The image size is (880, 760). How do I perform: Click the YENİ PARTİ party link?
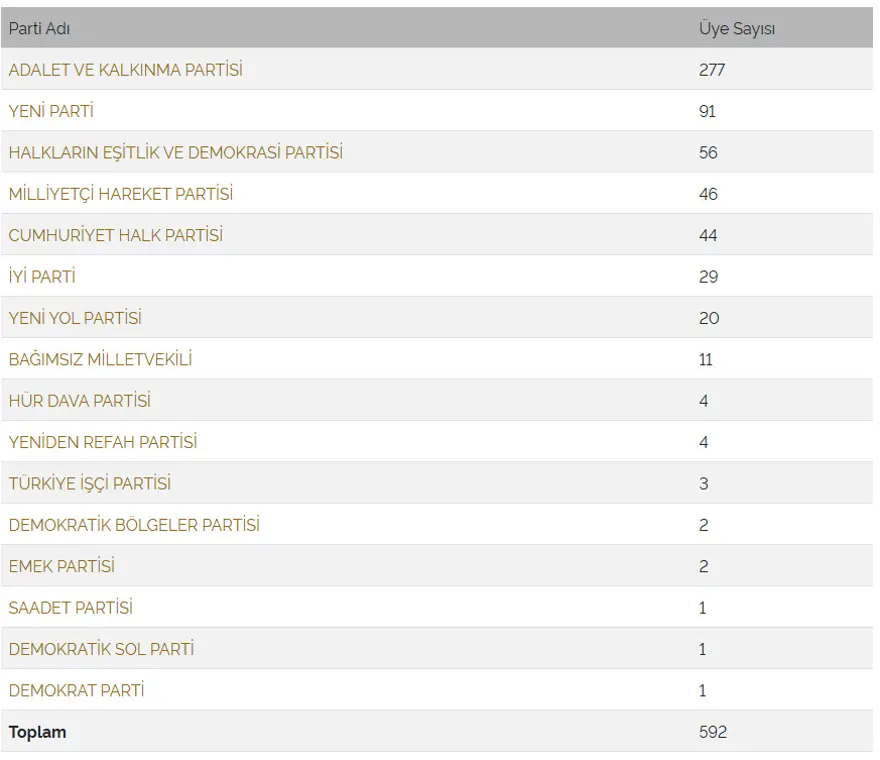coord(51,111)
